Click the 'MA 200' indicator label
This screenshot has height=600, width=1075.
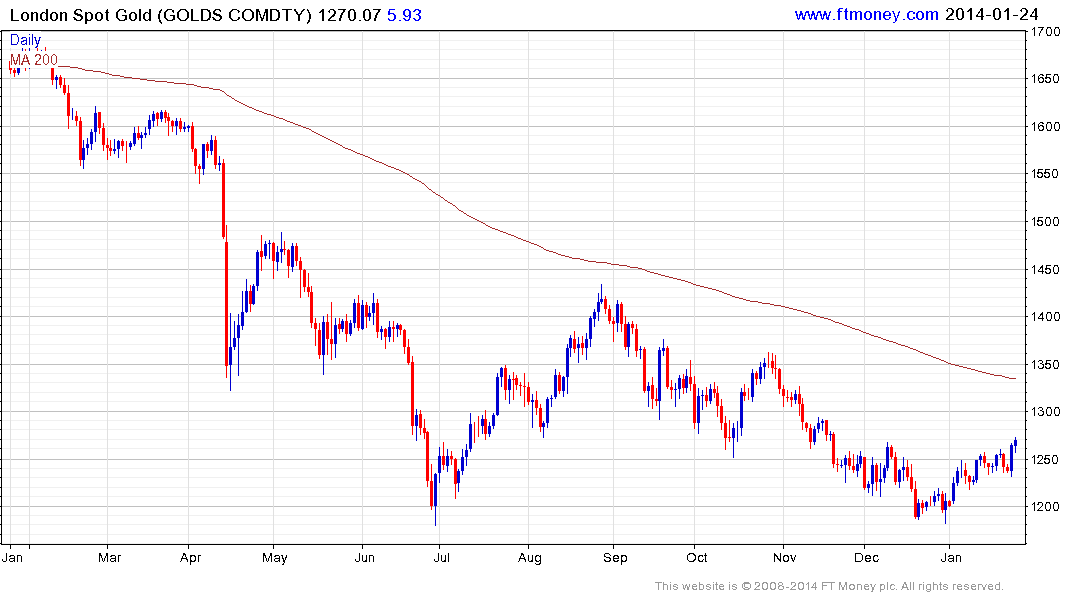(x=34, y=60)
